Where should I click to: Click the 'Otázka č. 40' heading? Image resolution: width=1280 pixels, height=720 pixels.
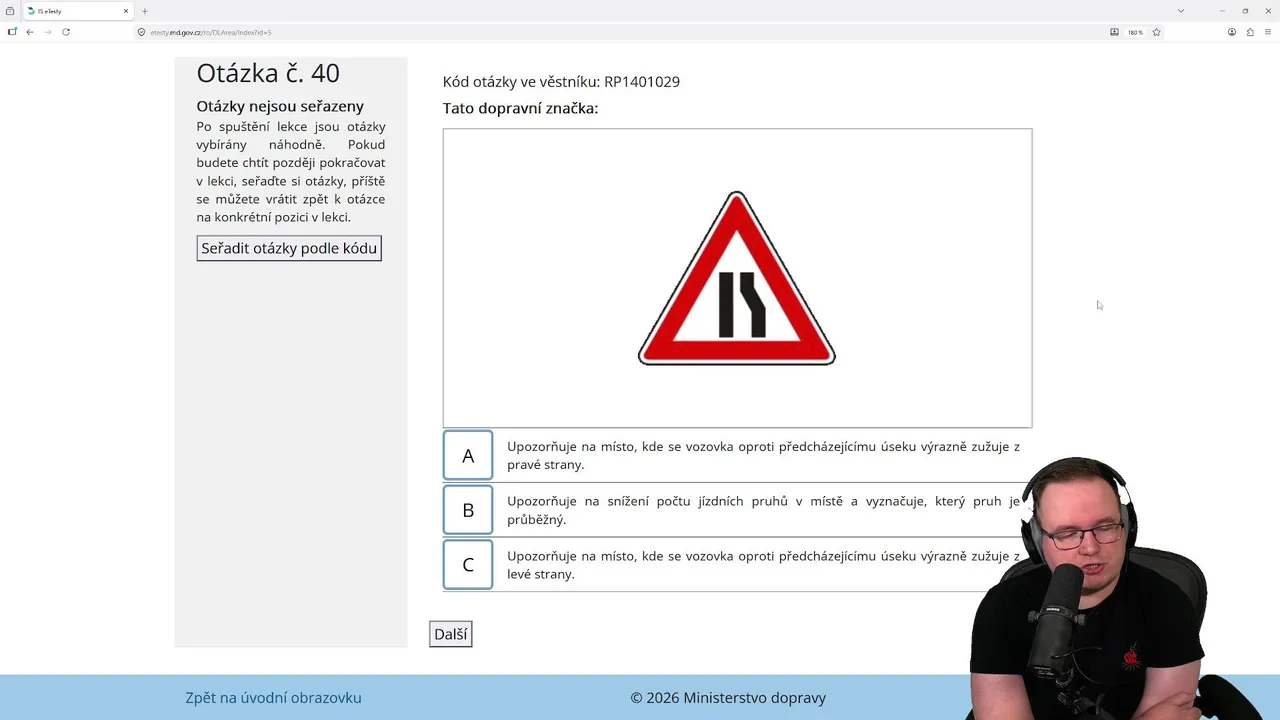click(x=268, y=73)
